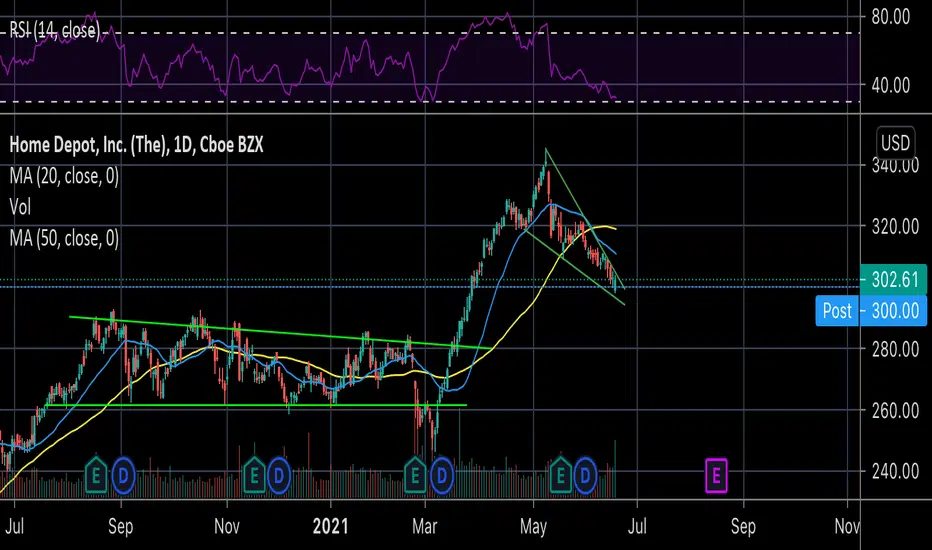Click the 280.00 price axis label
The width and height of the screenshot is (932, 550).
coord(895,349)
